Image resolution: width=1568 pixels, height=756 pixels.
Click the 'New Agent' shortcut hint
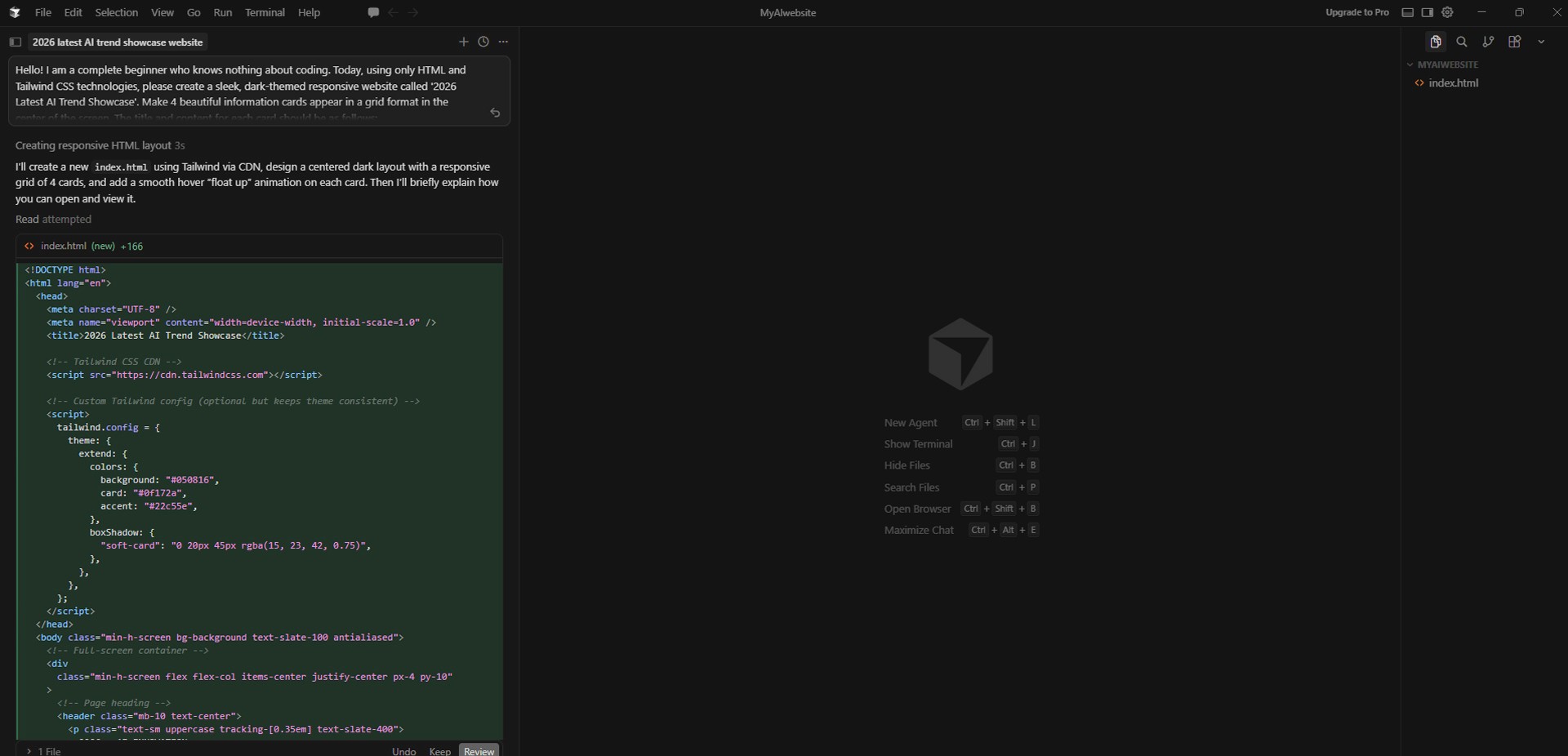coord(911,423)
